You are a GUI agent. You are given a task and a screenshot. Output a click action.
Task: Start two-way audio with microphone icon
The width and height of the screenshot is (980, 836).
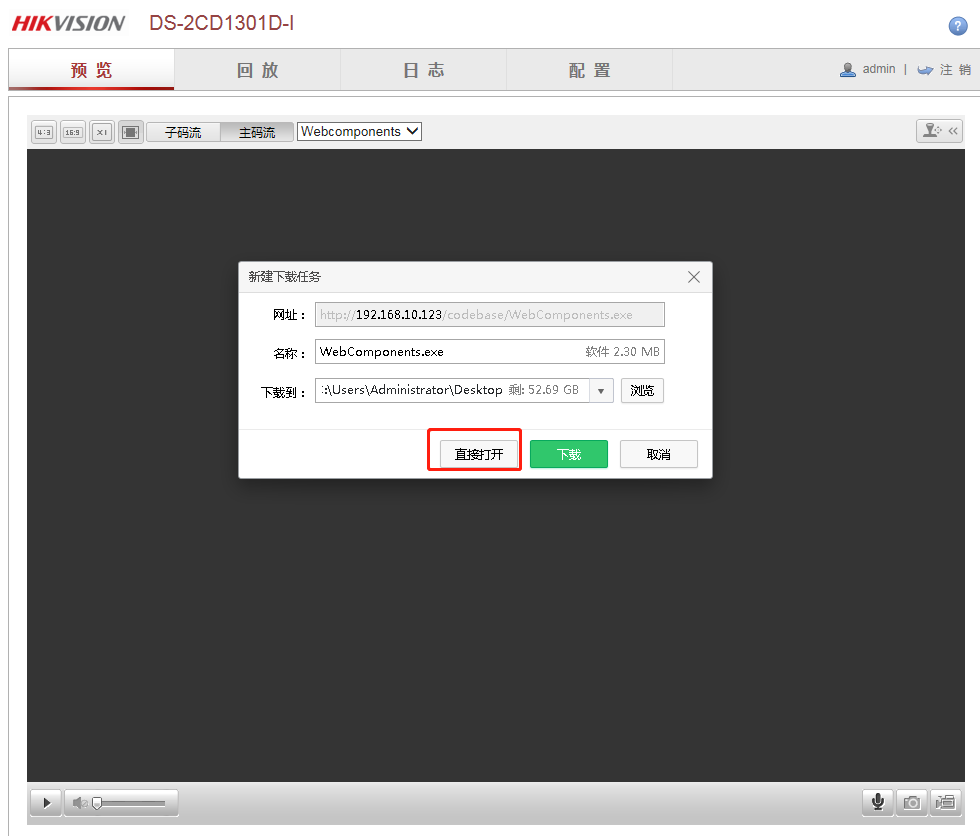coord(878,802)
